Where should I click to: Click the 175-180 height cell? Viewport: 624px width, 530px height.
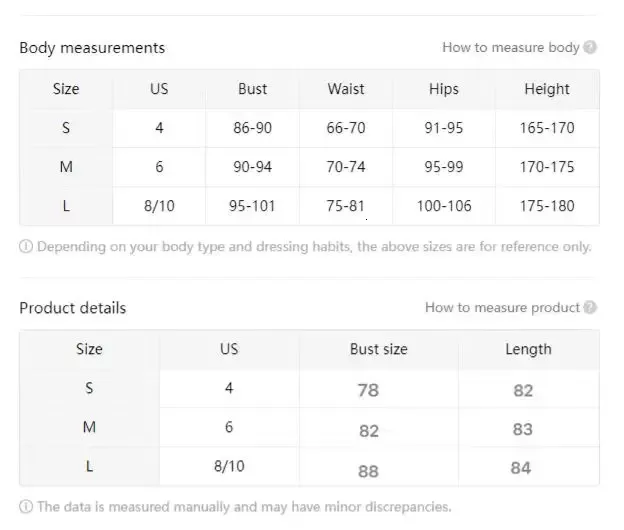coord(547,206)
